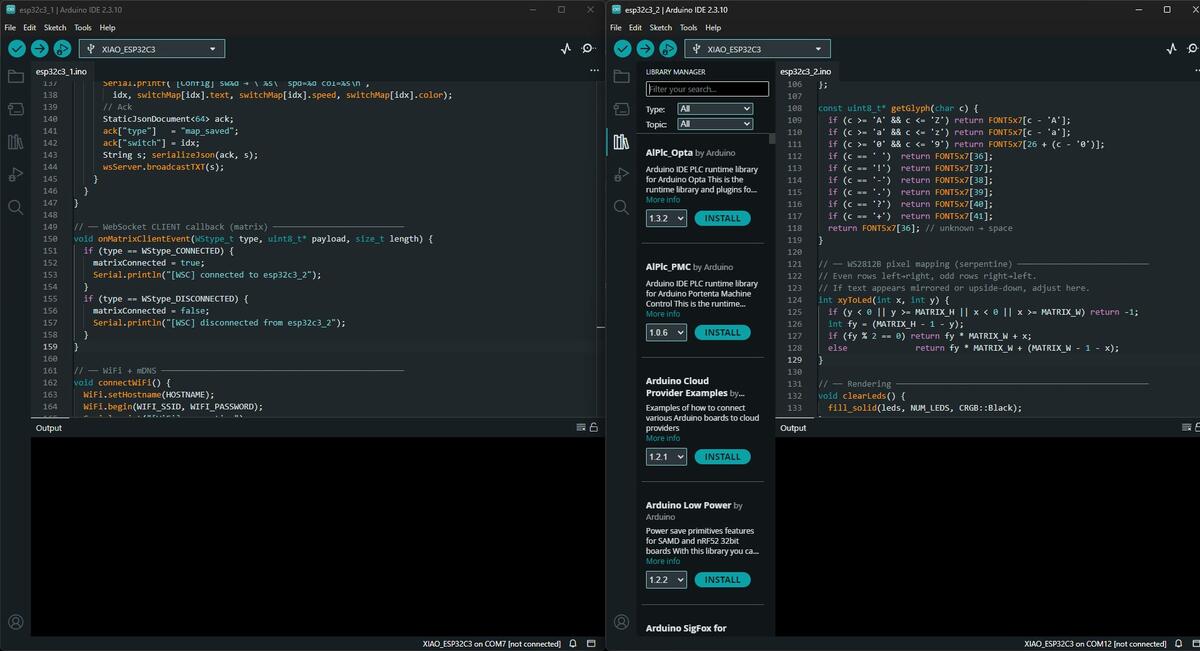Open Search icon in esp32c3_1 sidebar

[x=15, y=207]
